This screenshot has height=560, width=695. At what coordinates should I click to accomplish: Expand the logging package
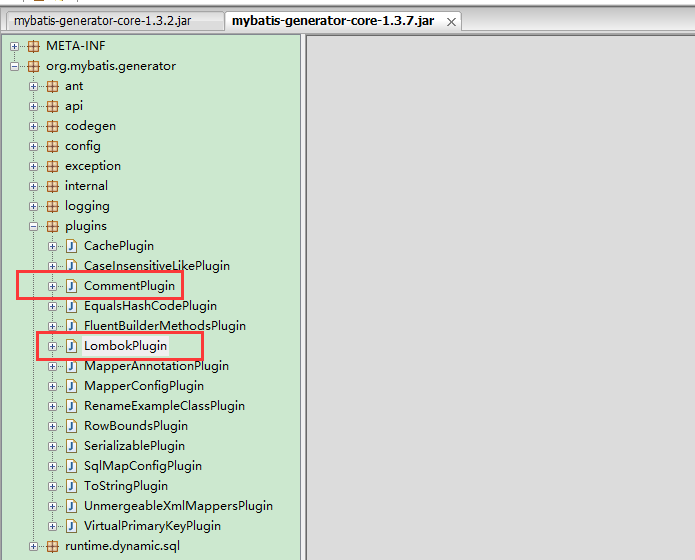click(x=33, y=206)
